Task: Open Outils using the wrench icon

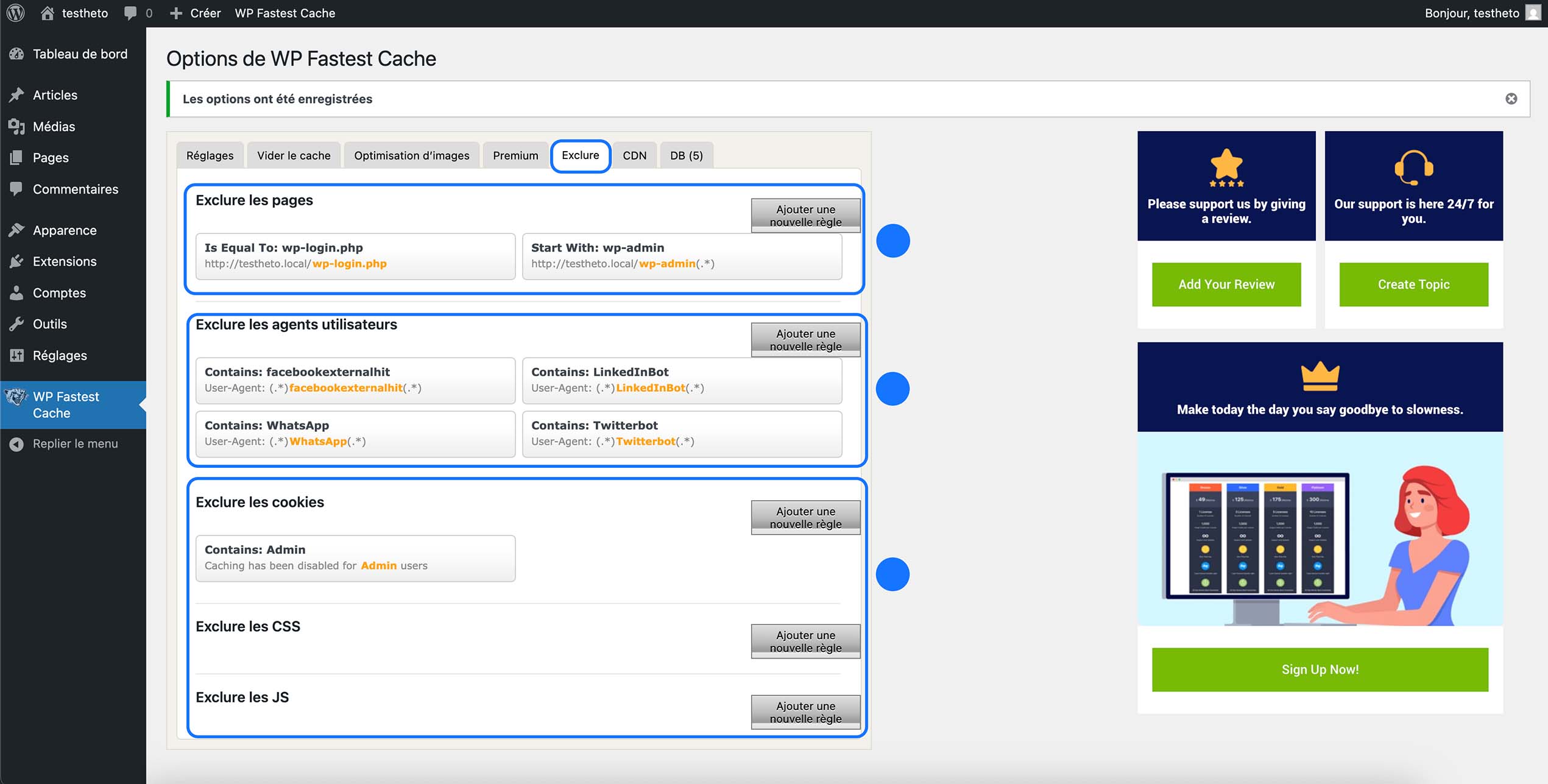Action: (x=16, y=323)
